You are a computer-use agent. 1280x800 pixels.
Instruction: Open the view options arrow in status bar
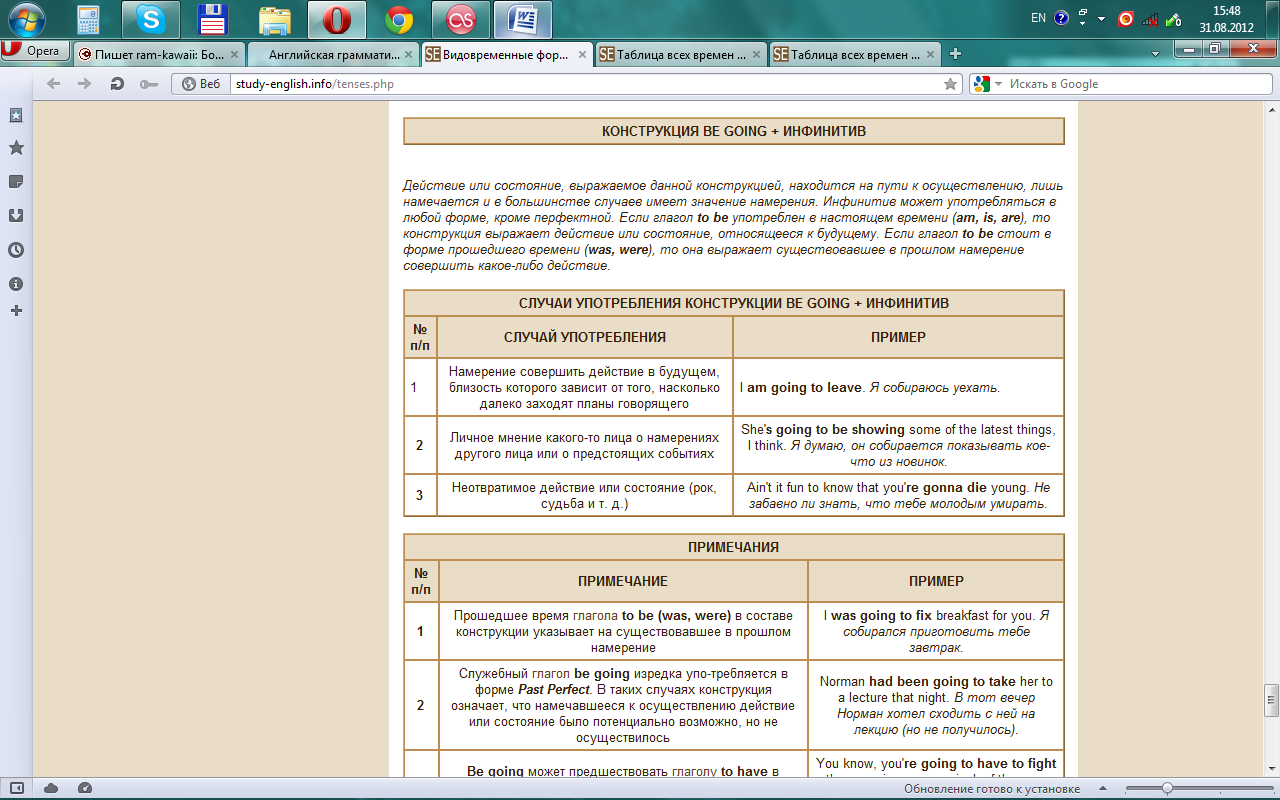[1101, 789]
